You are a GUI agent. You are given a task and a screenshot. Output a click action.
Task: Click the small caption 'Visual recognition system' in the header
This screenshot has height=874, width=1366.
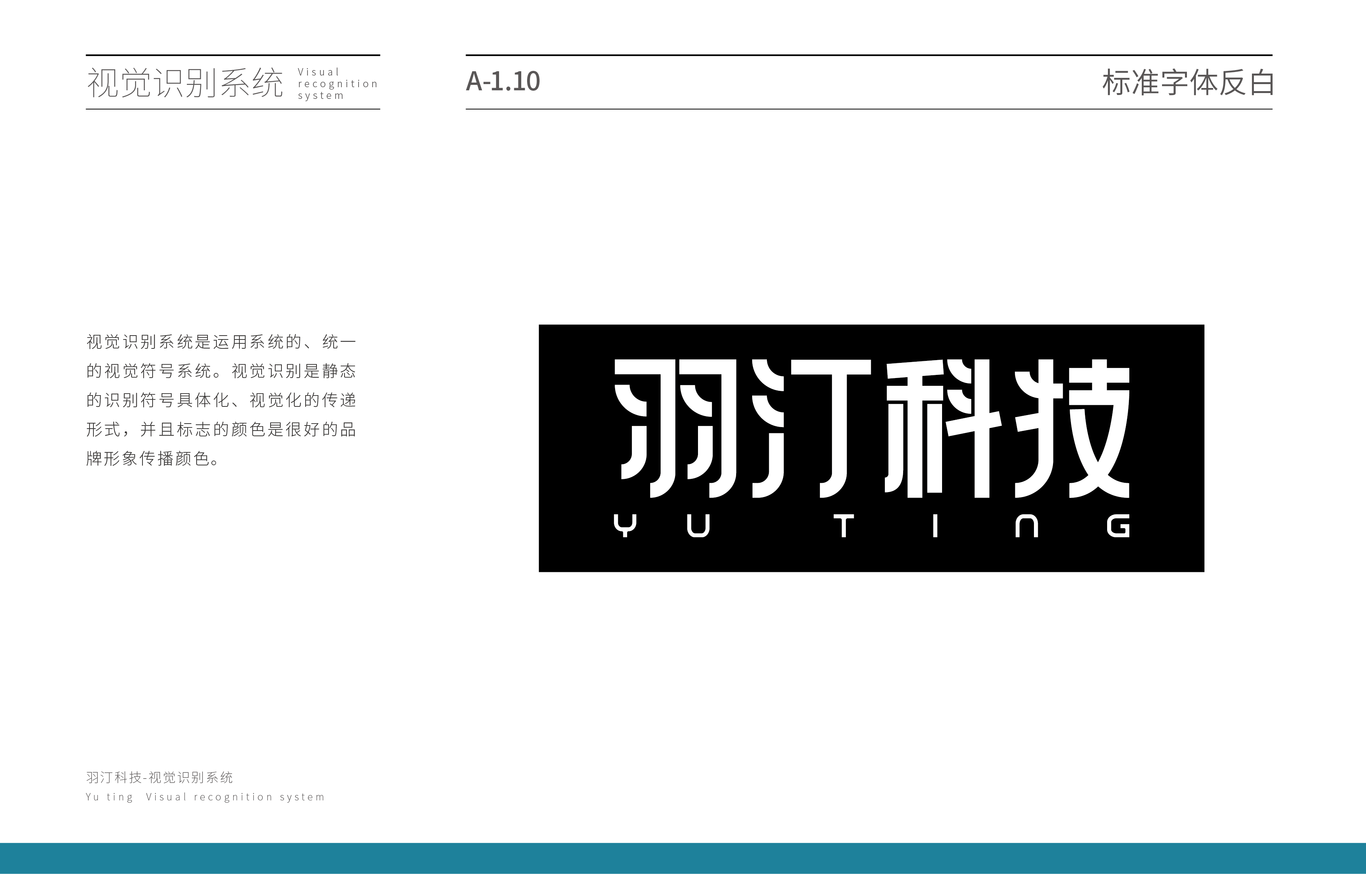(x=338, y=84)
